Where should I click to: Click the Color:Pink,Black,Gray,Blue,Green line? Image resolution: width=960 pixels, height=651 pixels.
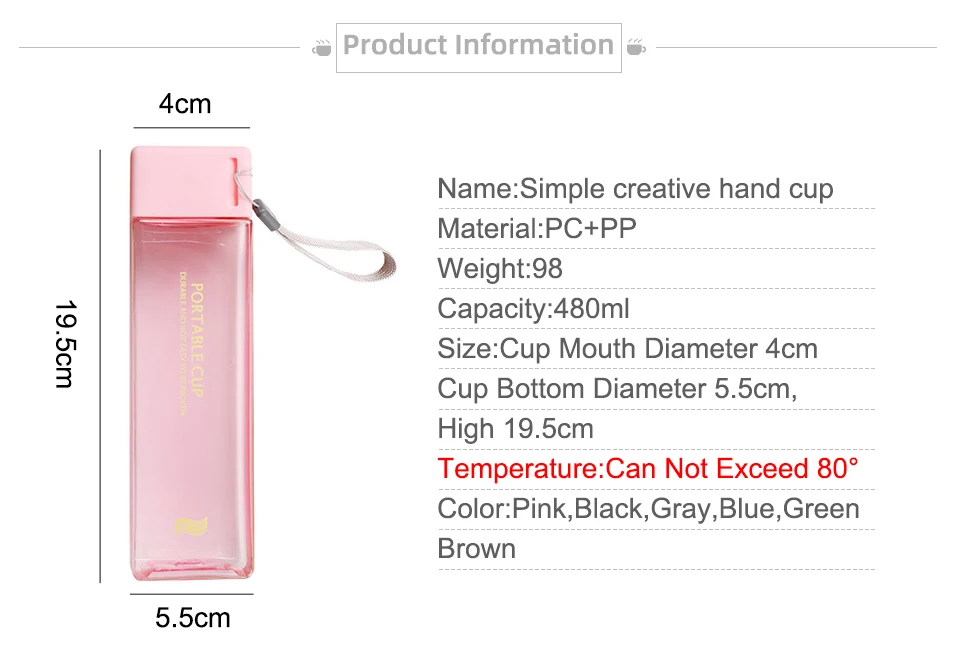(x=648, y=509)
